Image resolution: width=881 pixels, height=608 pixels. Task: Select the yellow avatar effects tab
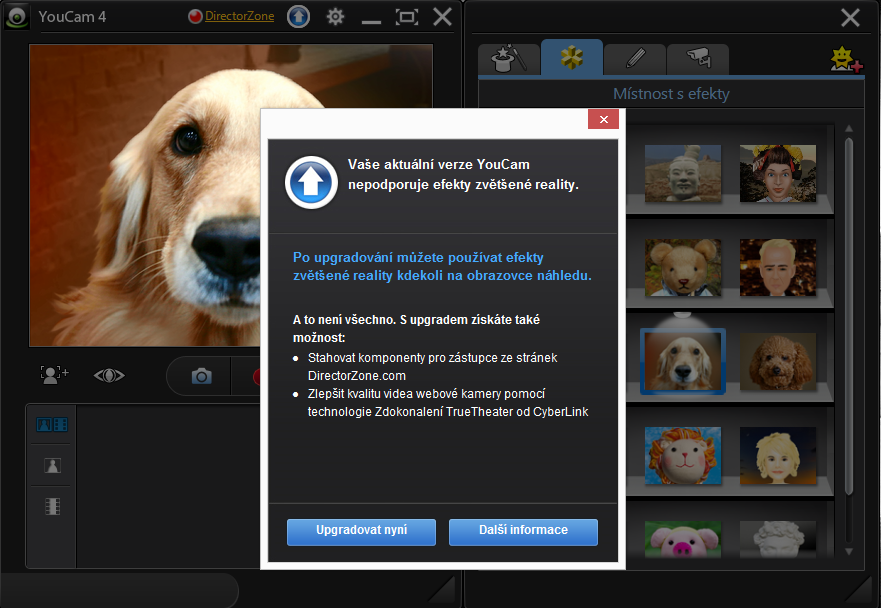click(571, 59)
